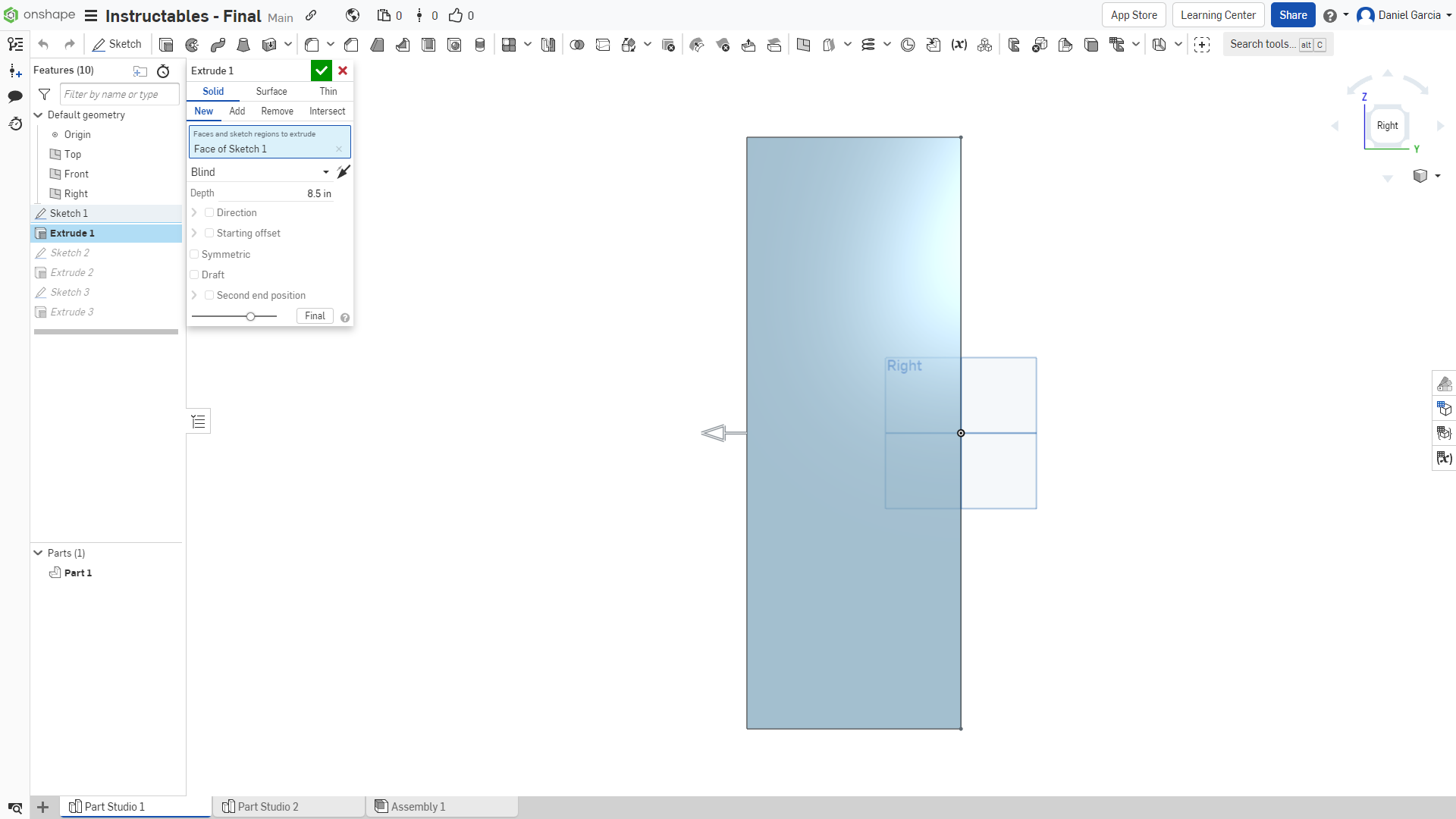Open the Fillet tool
1456x819 pixels.
click(312, 44)
